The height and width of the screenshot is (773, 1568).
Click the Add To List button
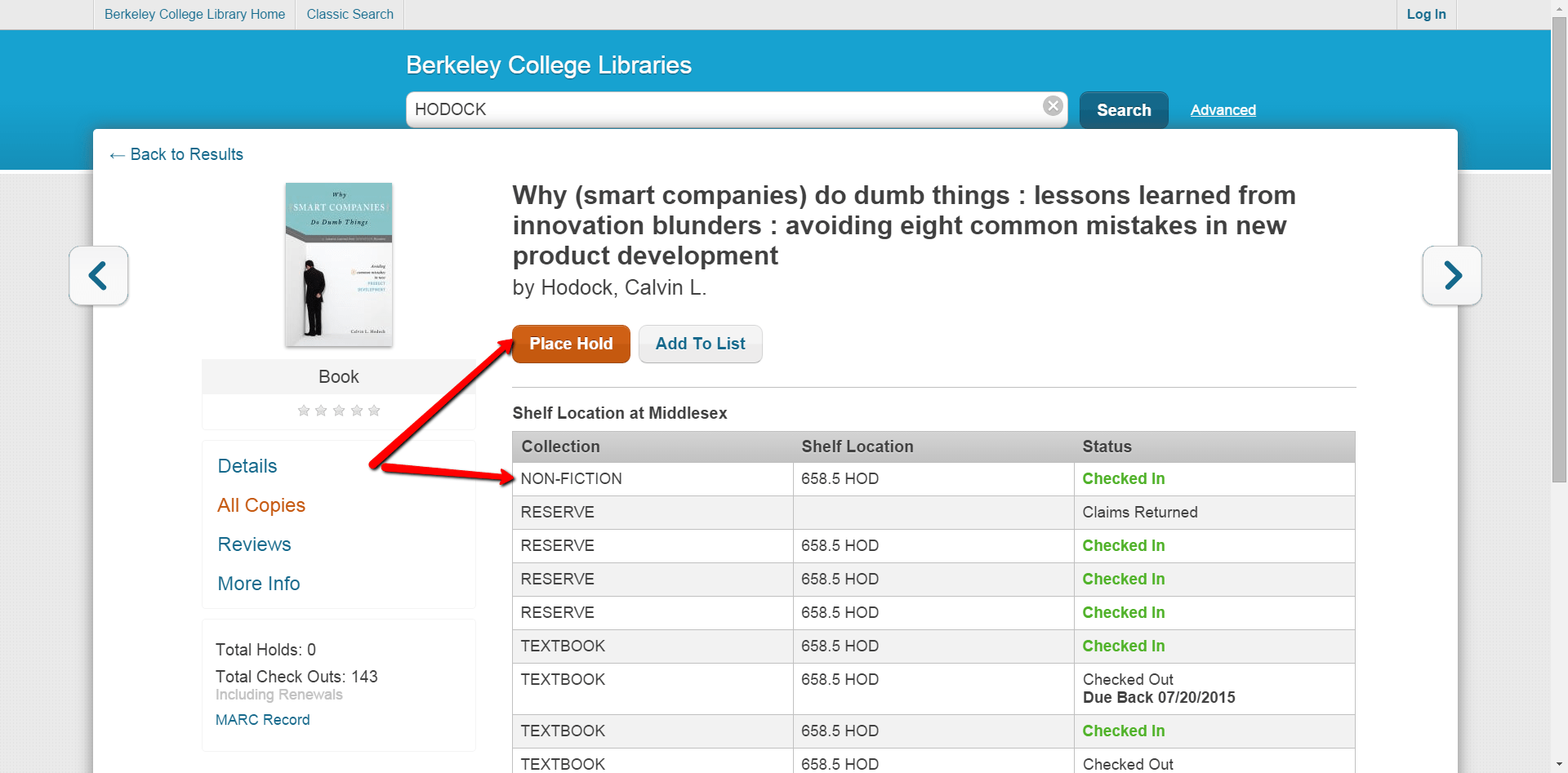(700, 344)
